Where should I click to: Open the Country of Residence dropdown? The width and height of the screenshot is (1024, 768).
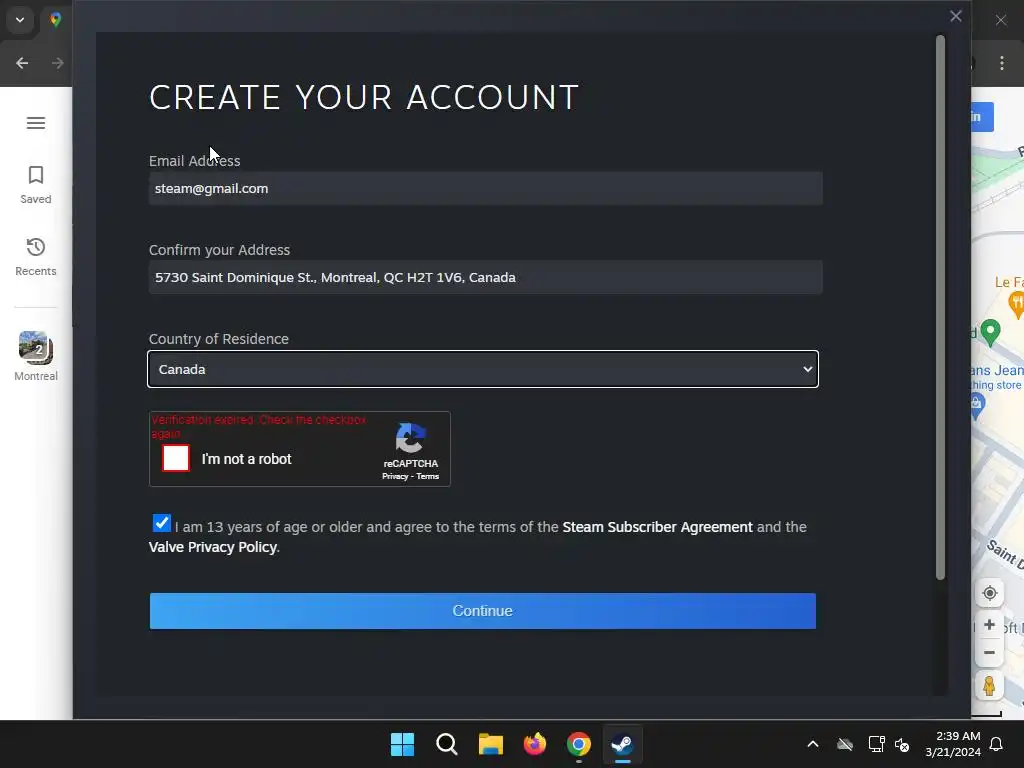pyautogui.click(x=483, y=369)
